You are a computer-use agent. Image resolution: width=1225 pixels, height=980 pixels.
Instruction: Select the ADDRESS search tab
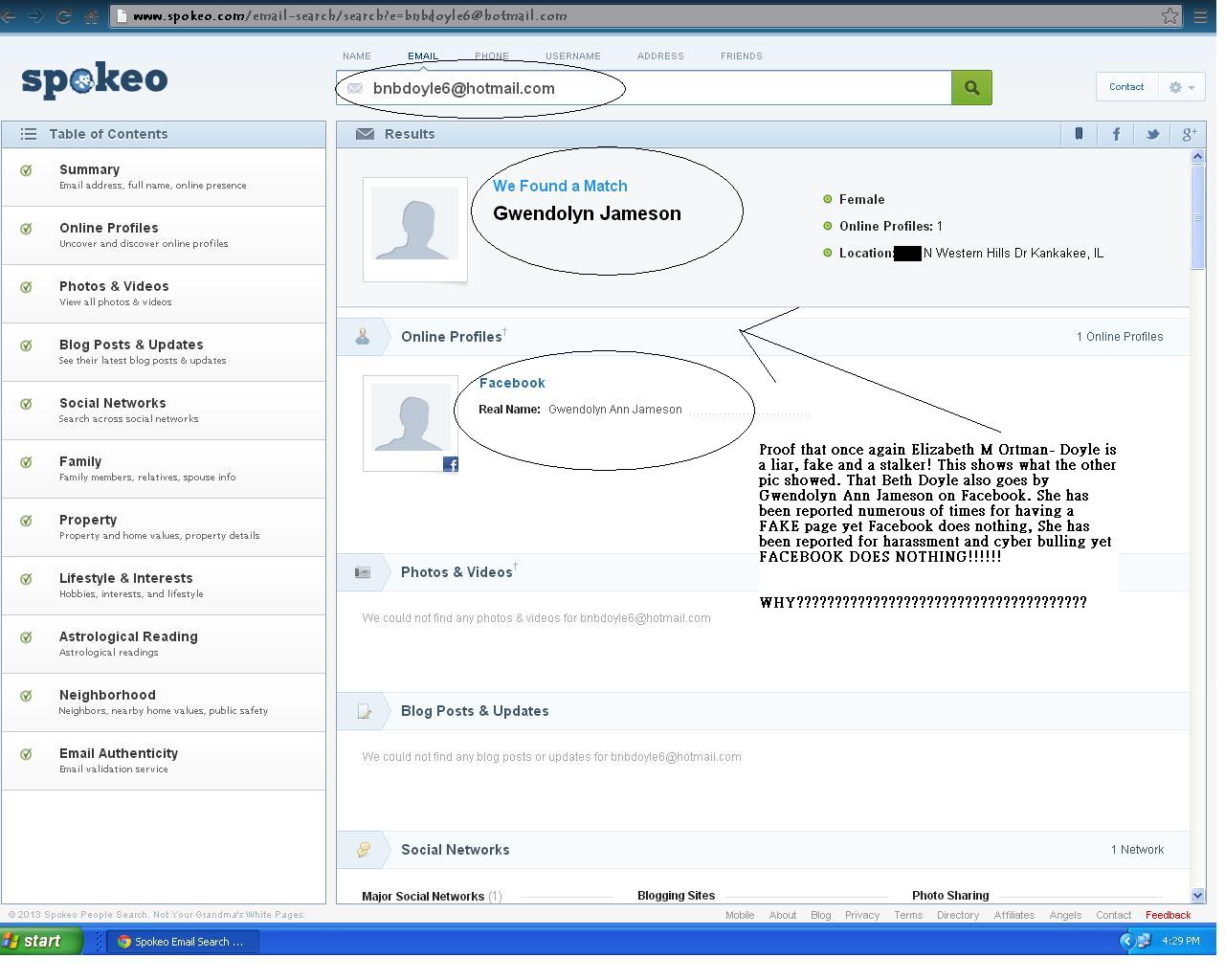[x=660, y=56]
